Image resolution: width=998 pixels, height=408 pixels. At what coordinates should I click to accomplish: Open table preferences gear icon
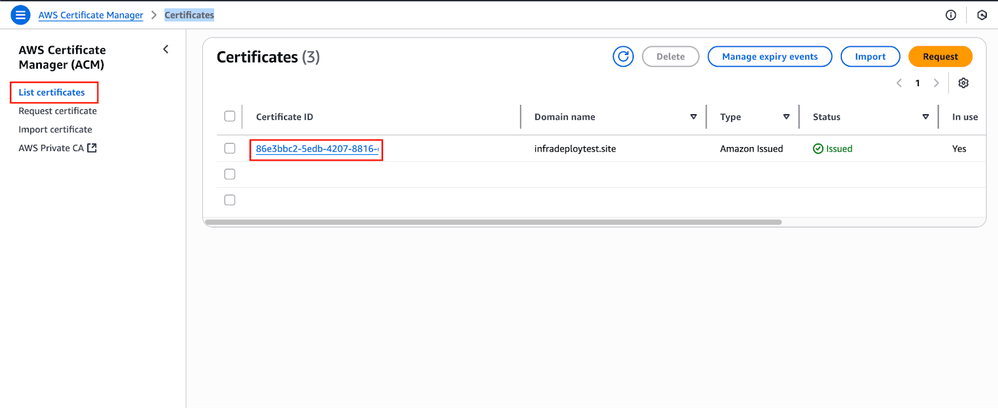click(963, 83)
